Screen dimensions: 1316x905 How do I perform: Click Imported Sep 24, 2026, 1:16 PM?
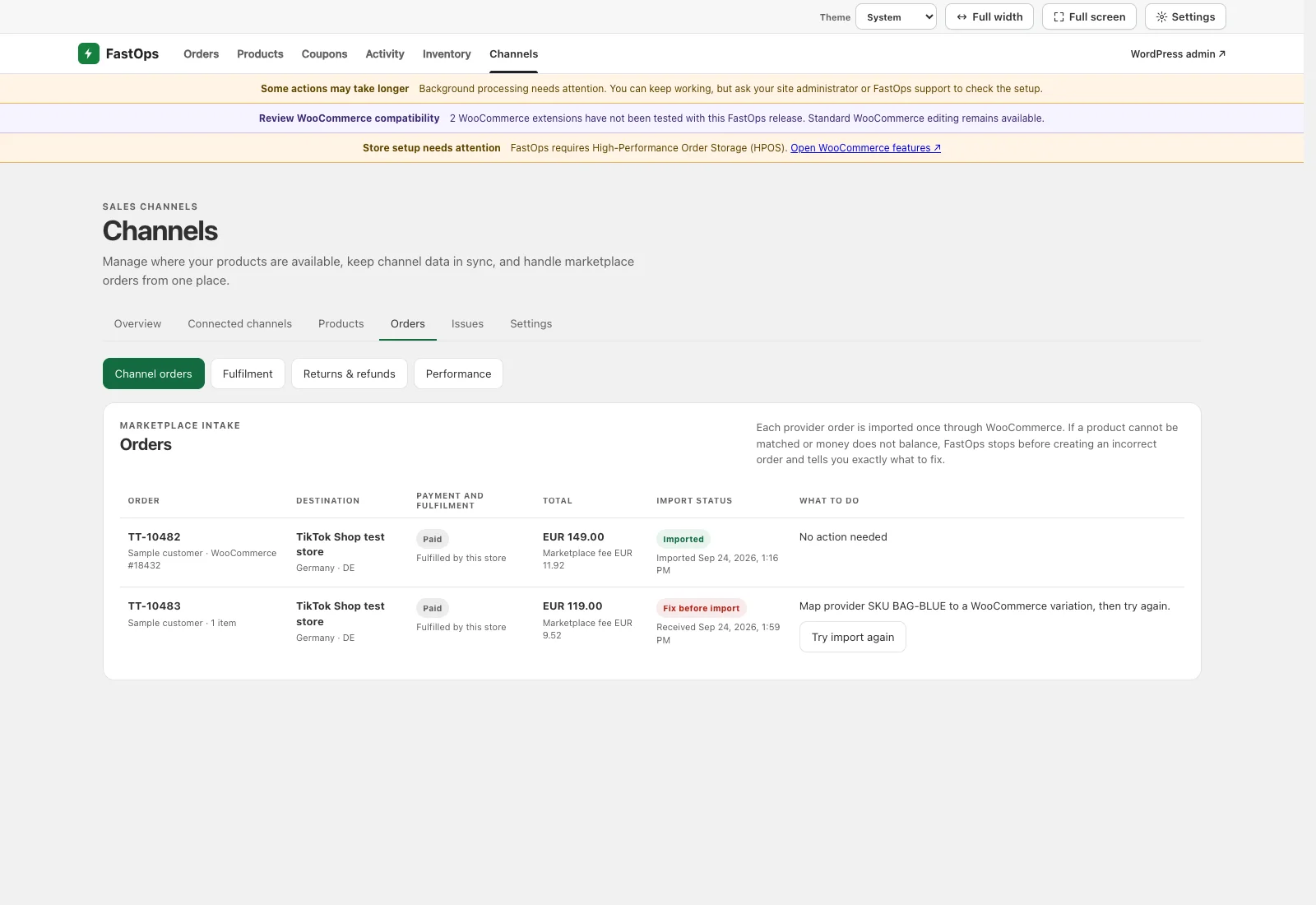coord(717,564)
